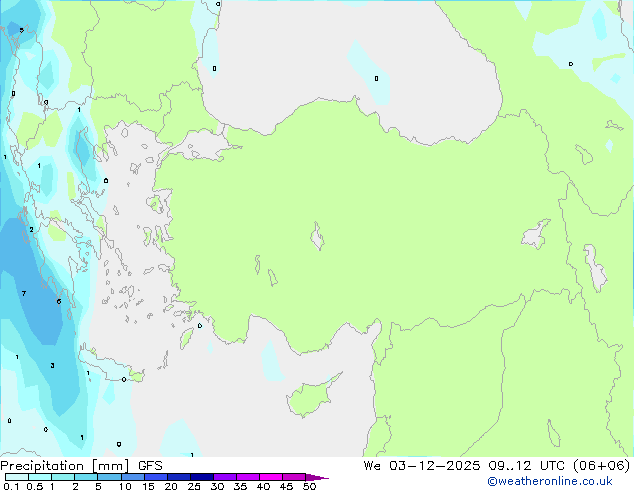
Task: Click the '35' legend scale label
Action: [x=240, y=486]
